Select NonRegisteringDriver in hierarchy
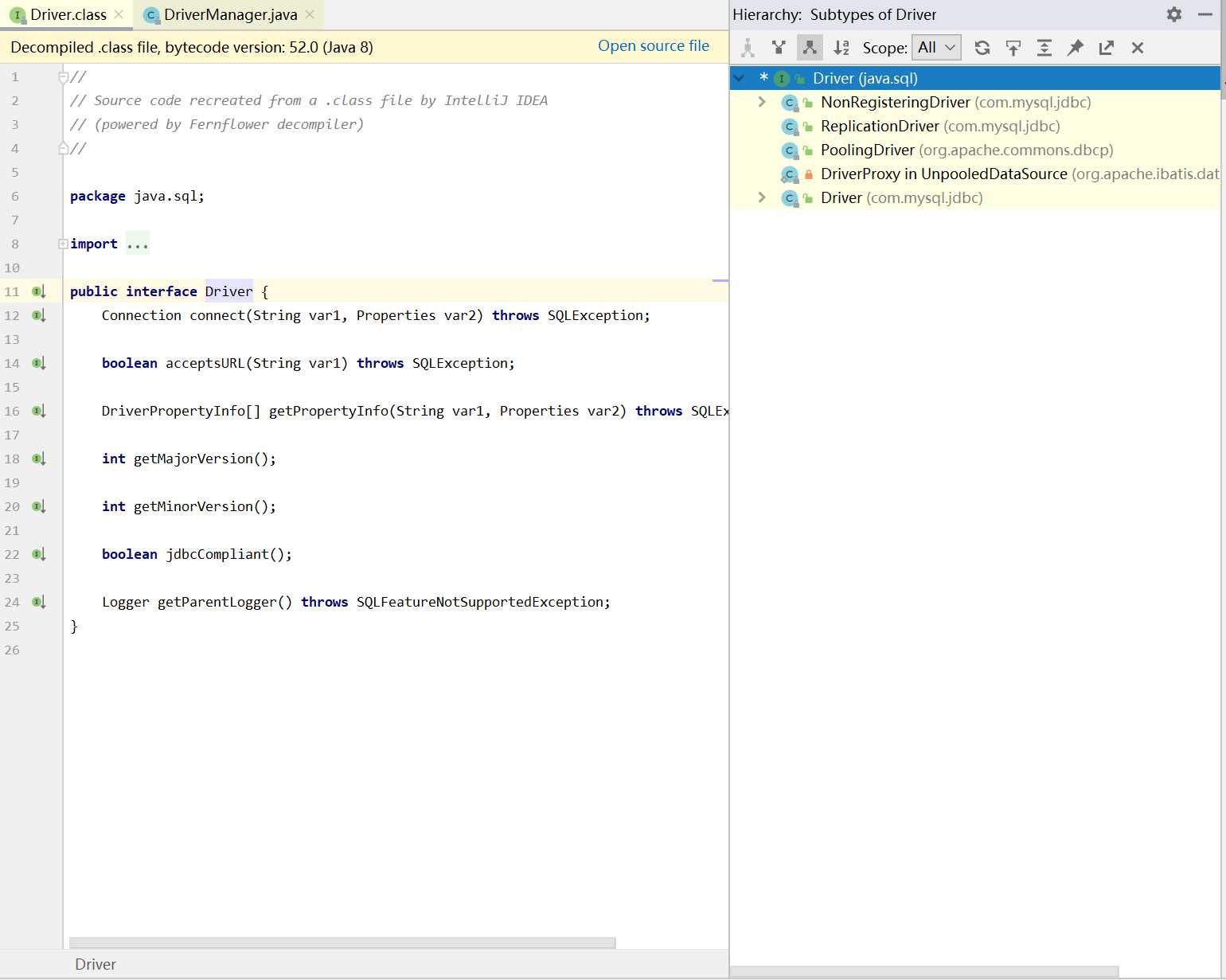This screenshot has width=1226, height=980. click(x=975, y=102)
